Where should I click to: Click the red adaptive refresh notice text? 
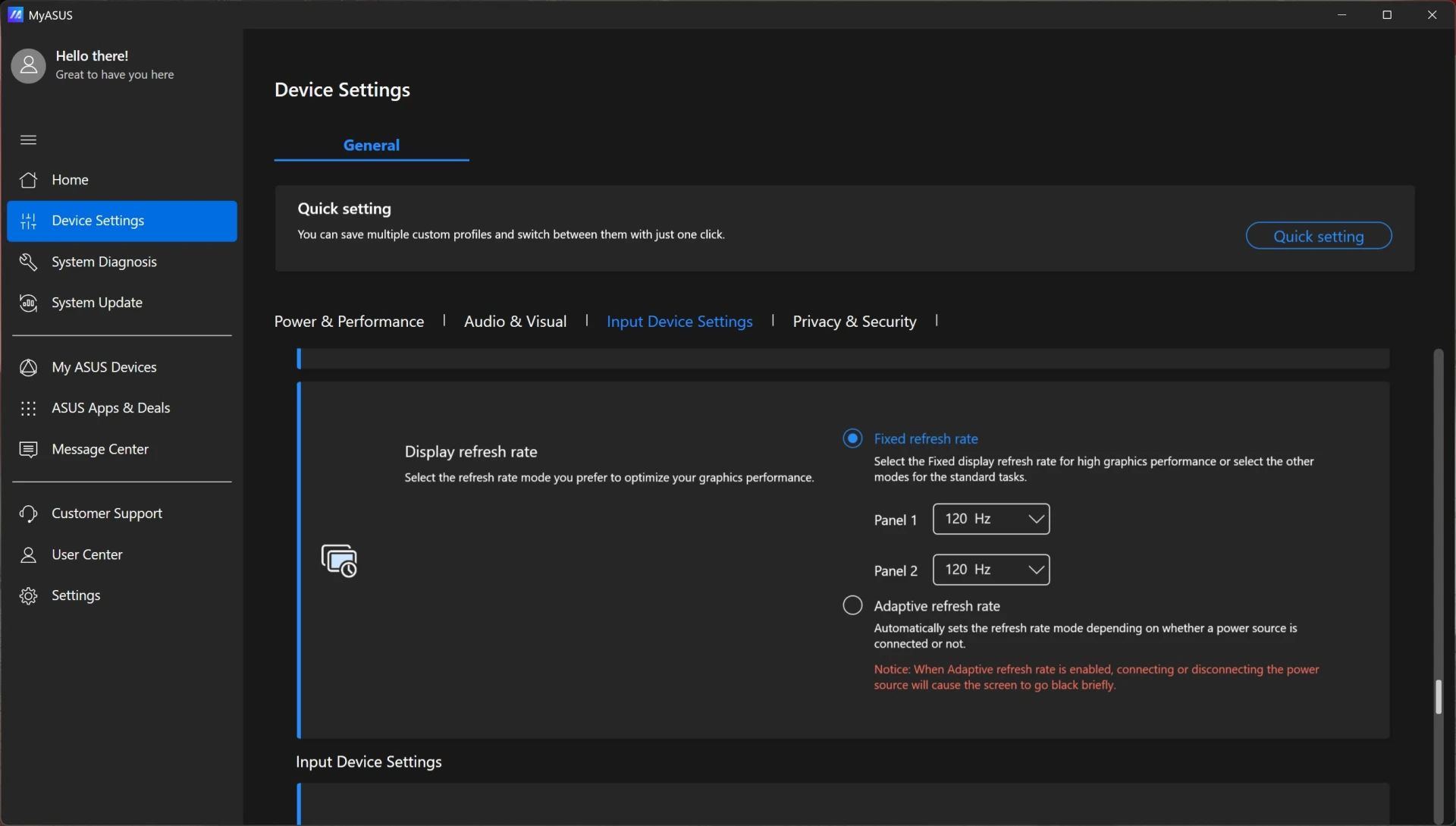(x=1097, y=677)
